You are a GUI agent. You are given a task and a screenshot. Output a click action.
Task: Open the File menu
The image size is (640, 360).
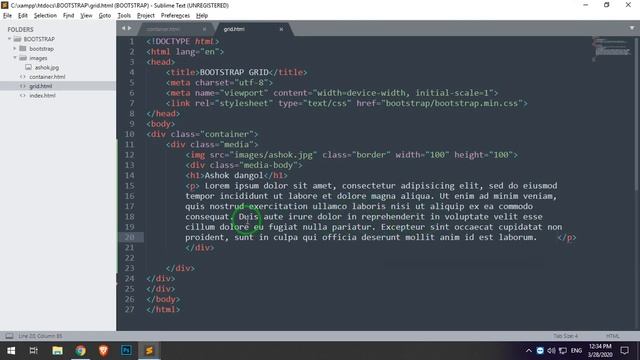click(7, 16)
